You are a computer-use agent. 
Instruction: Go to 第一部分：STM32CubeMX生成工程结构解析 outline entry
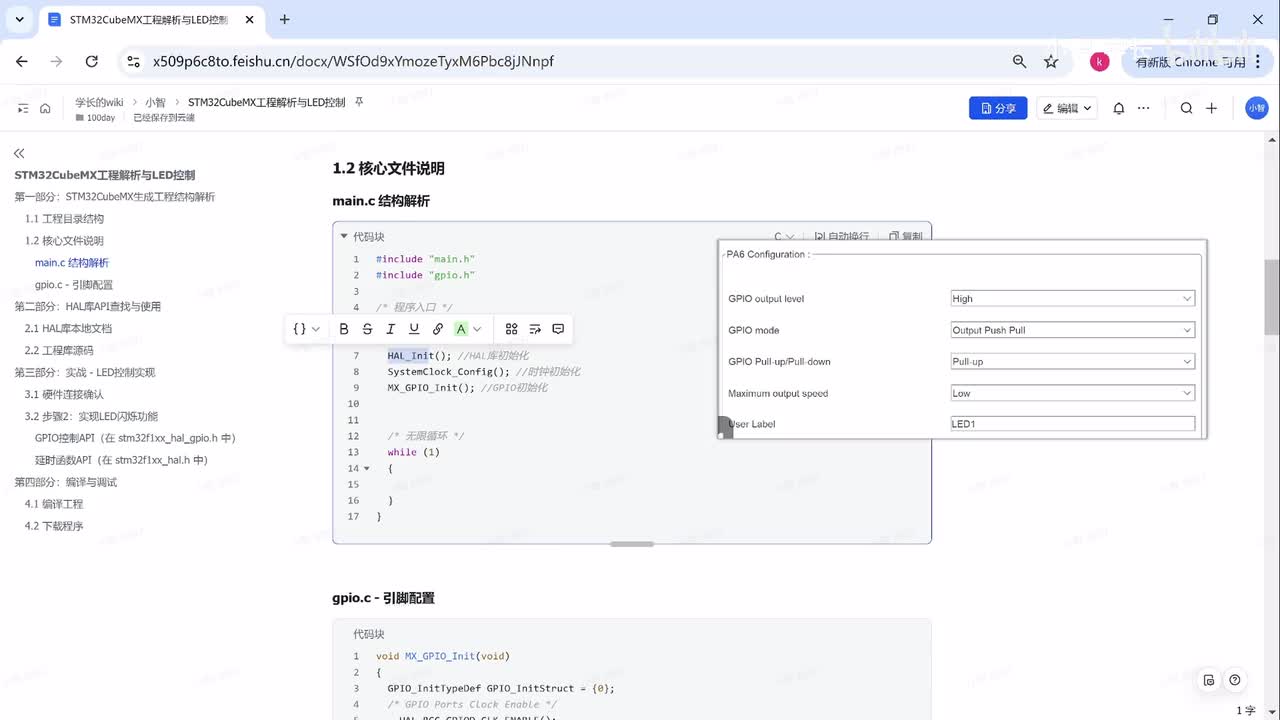click(x=114, y=196)
